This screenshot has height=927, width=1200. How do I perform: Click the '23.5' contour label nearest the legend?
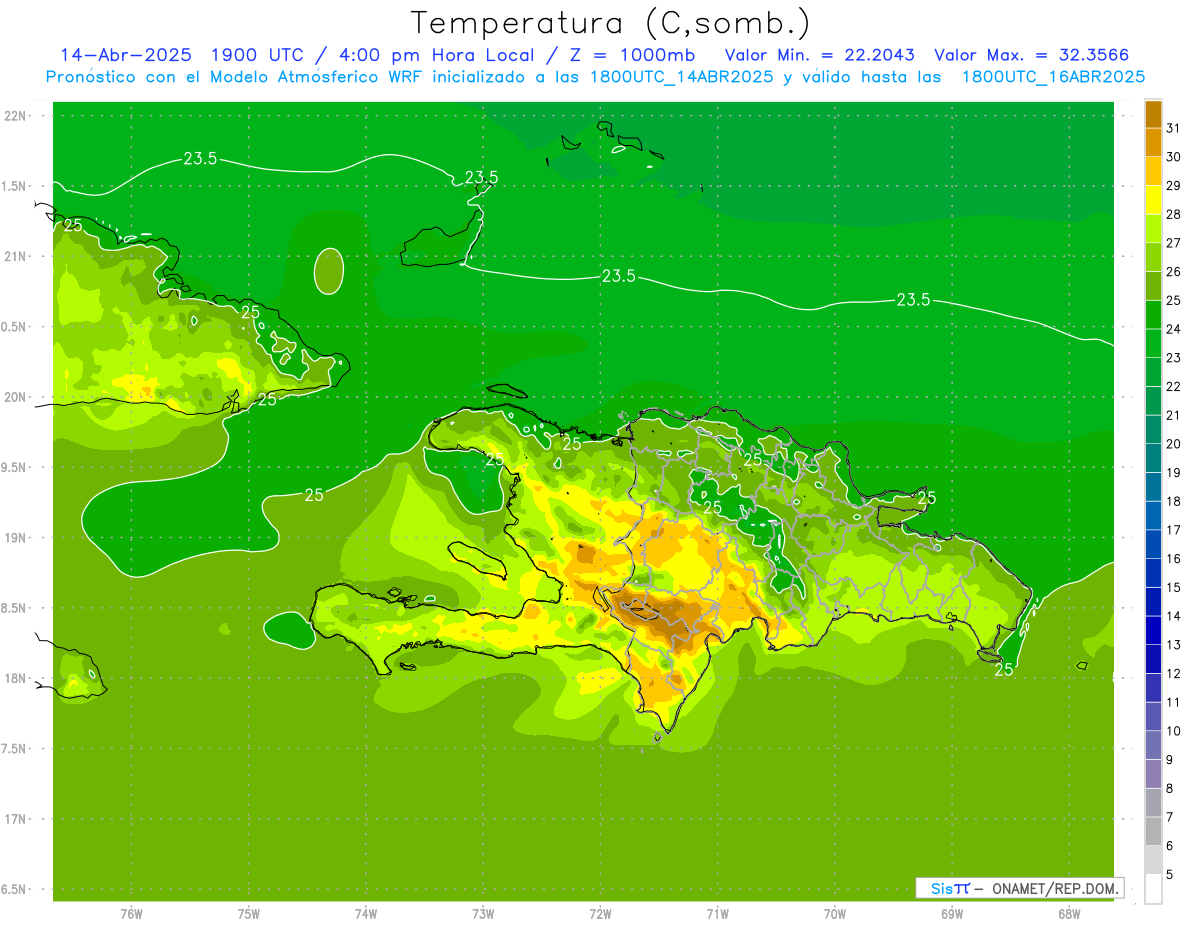[913, 299]
